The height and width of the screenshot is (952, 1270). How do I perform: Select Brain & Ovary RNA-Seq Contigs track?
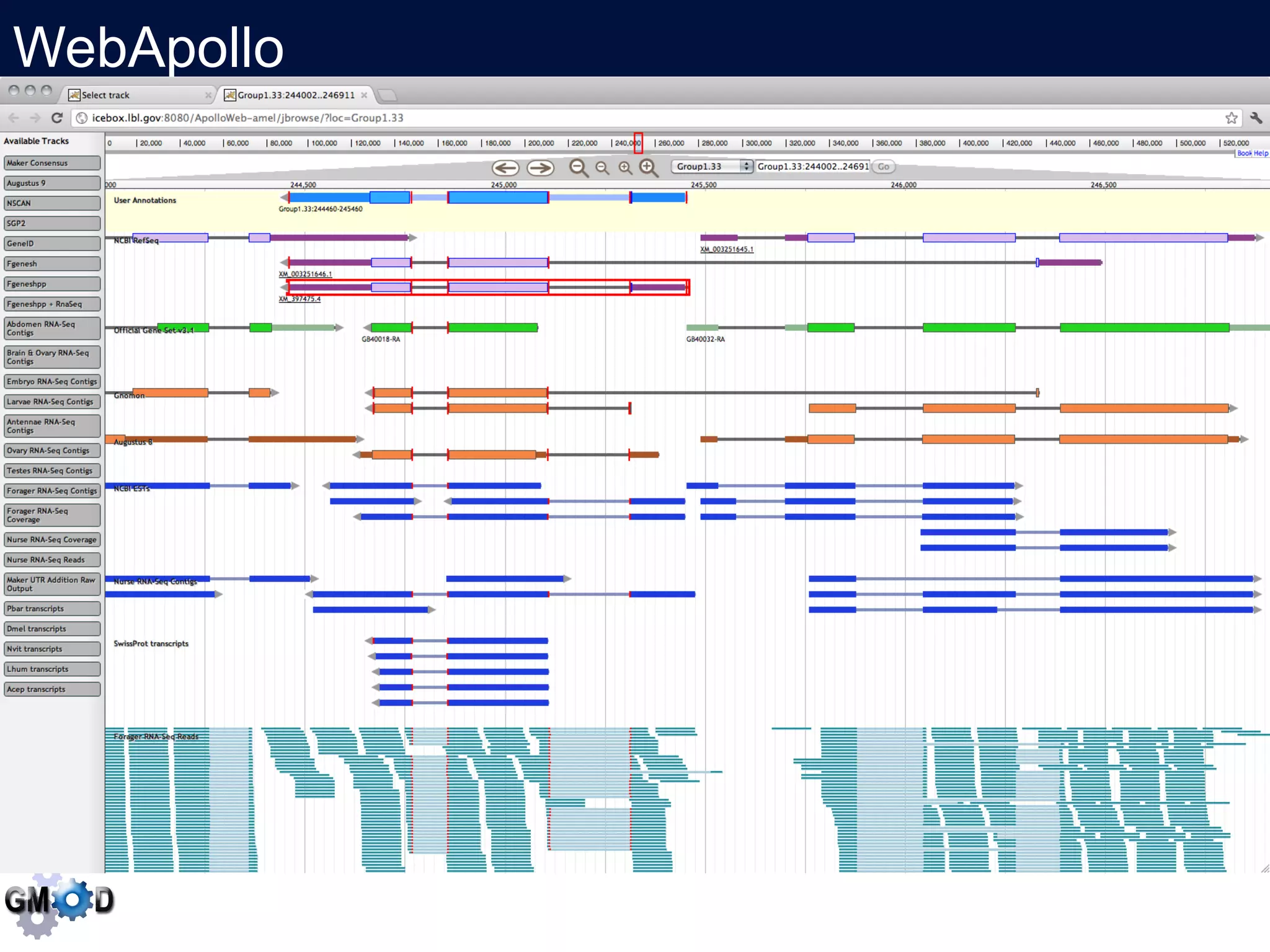52,357
